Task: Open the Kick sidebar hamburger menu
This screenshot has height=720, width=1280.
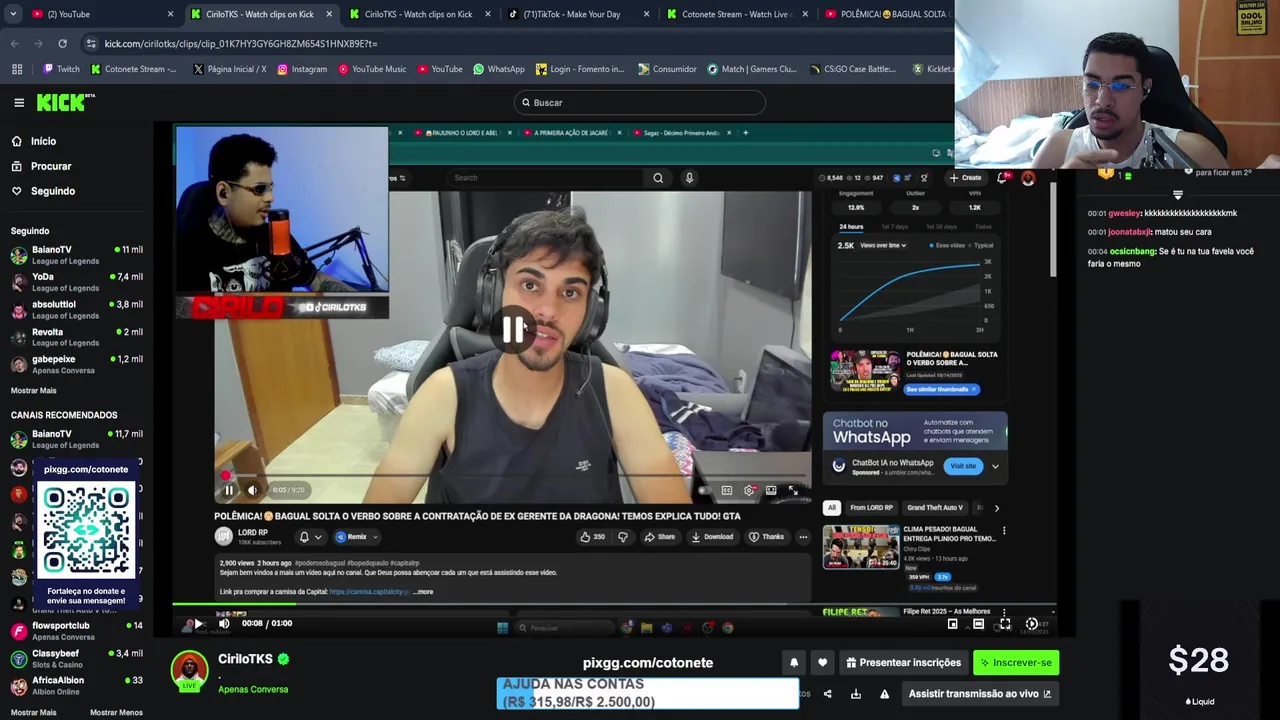Action: pos(19,102)
